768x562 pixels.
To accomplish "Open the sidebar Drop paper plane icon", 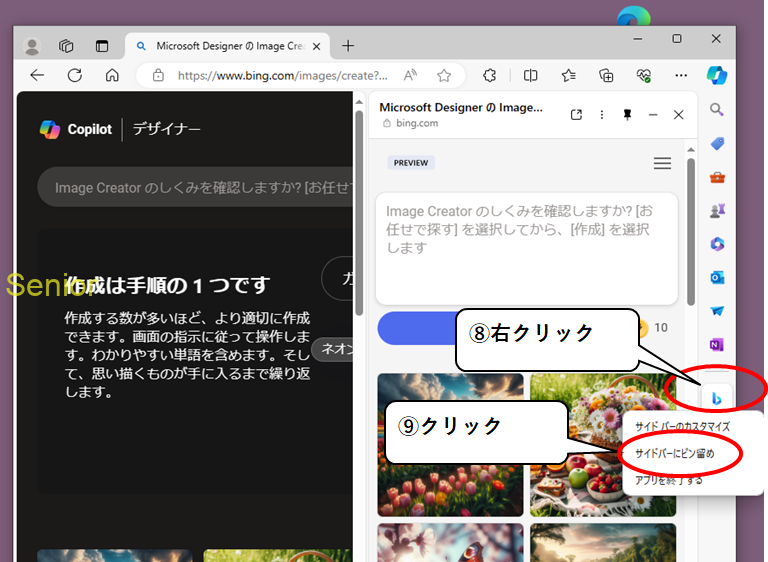I will [x=717, y=311].
